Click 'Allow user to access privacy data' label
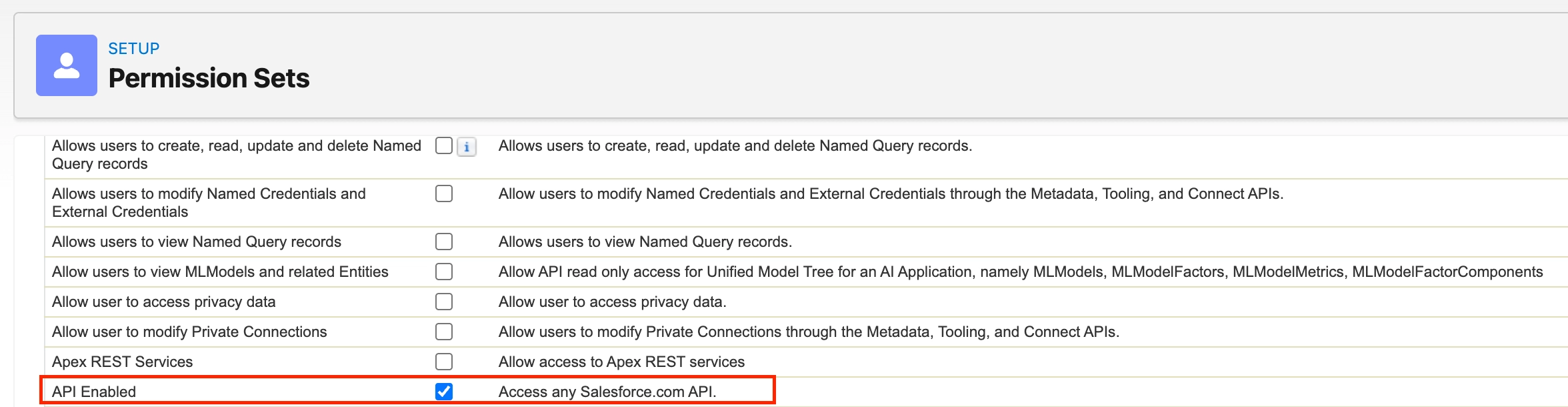This screenshot has height=407, width=1568. 164,302
